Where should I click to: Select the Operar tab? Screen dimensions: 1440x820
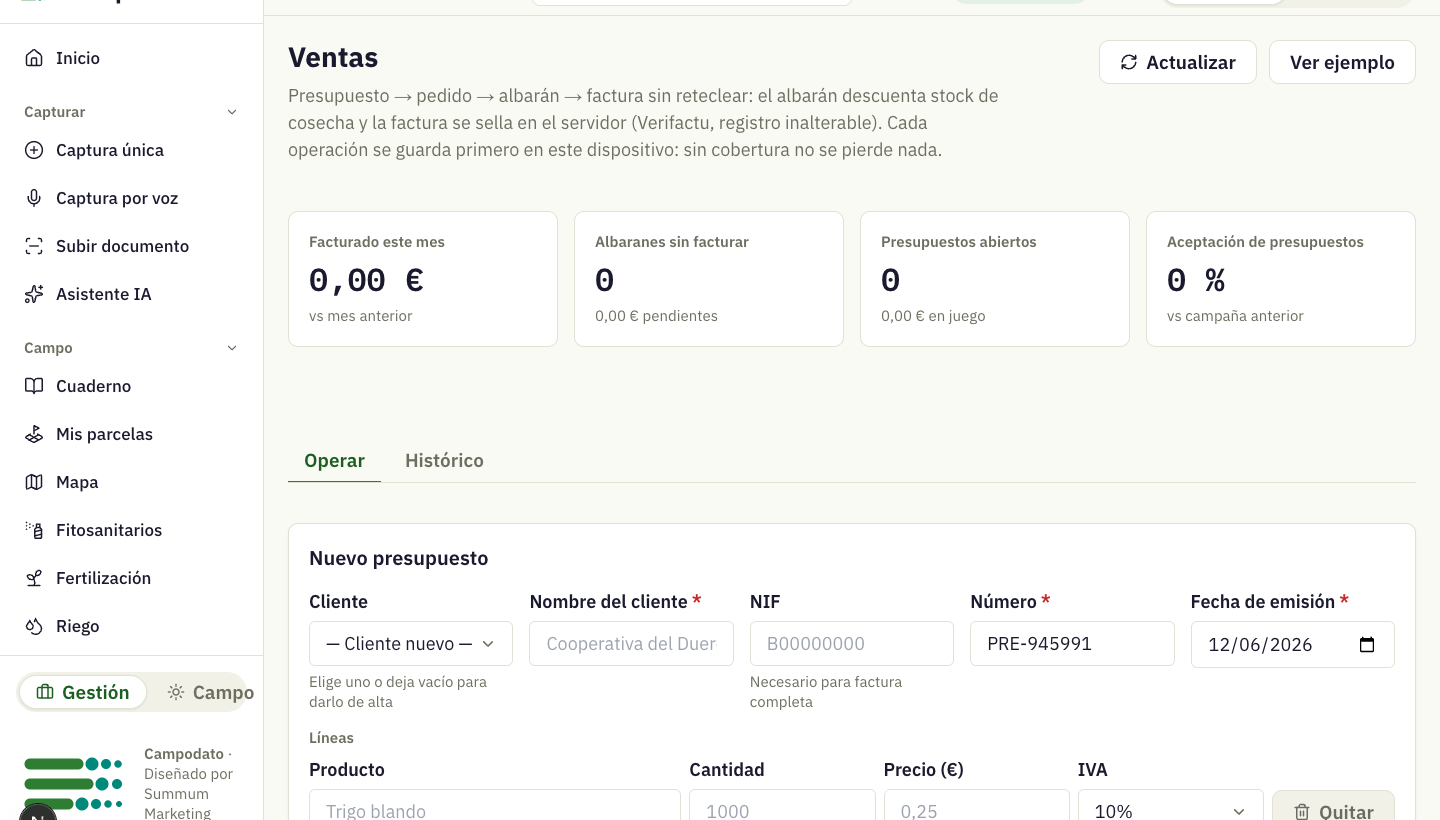[334, 460]
